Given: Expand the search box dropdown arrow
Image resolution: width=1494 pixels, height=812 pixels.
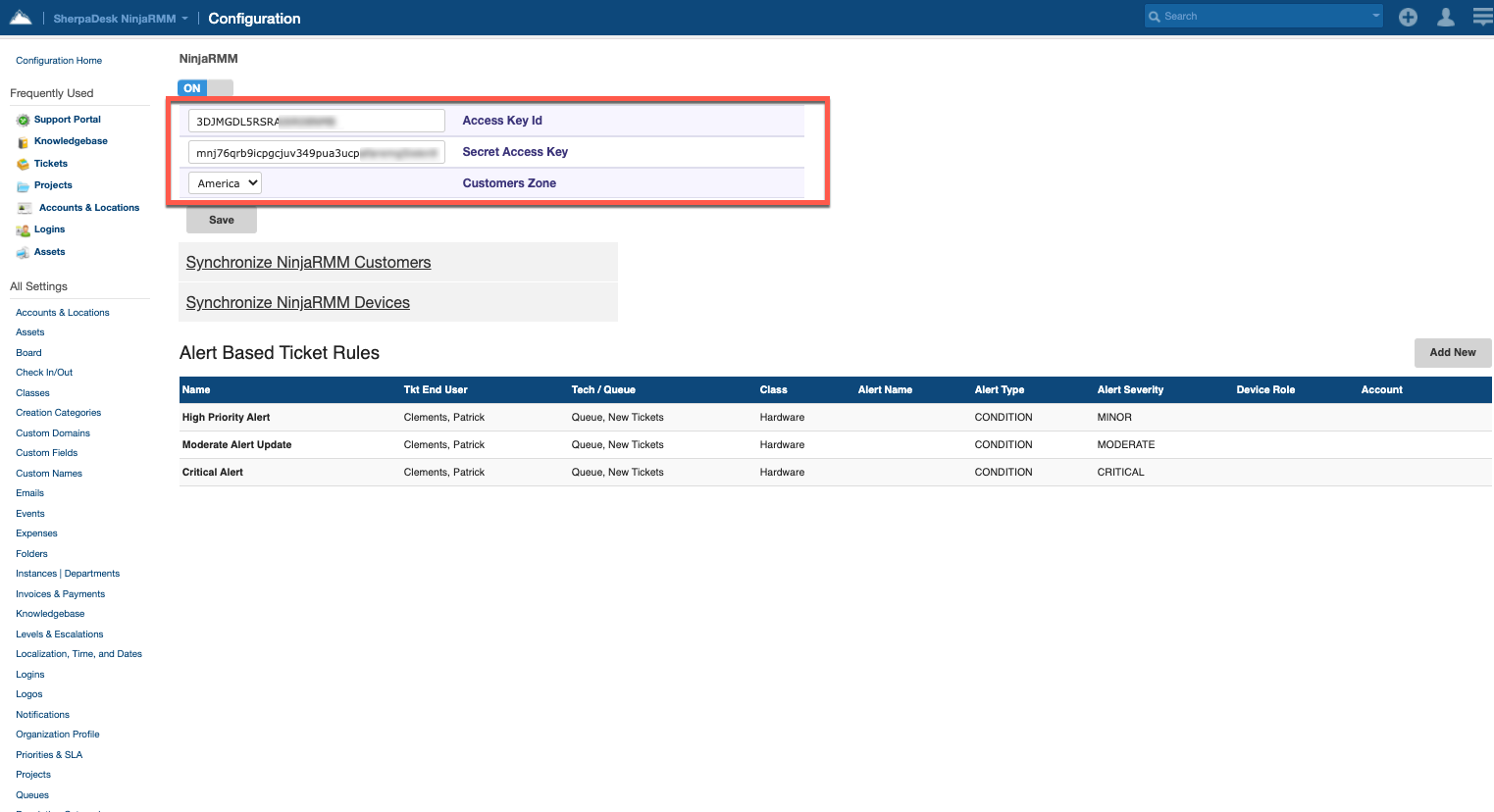Looking at the screenshot, I should (1375, 16).
